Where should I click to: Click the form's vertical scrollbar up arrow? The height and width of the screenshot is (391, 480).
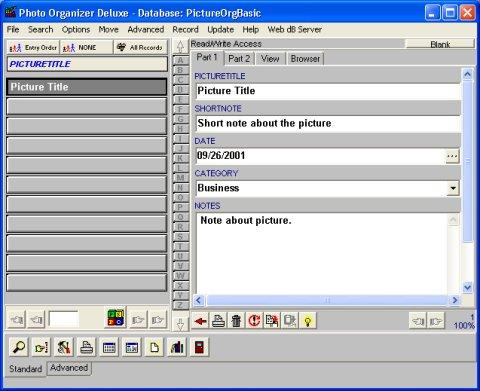click(468, 75)
